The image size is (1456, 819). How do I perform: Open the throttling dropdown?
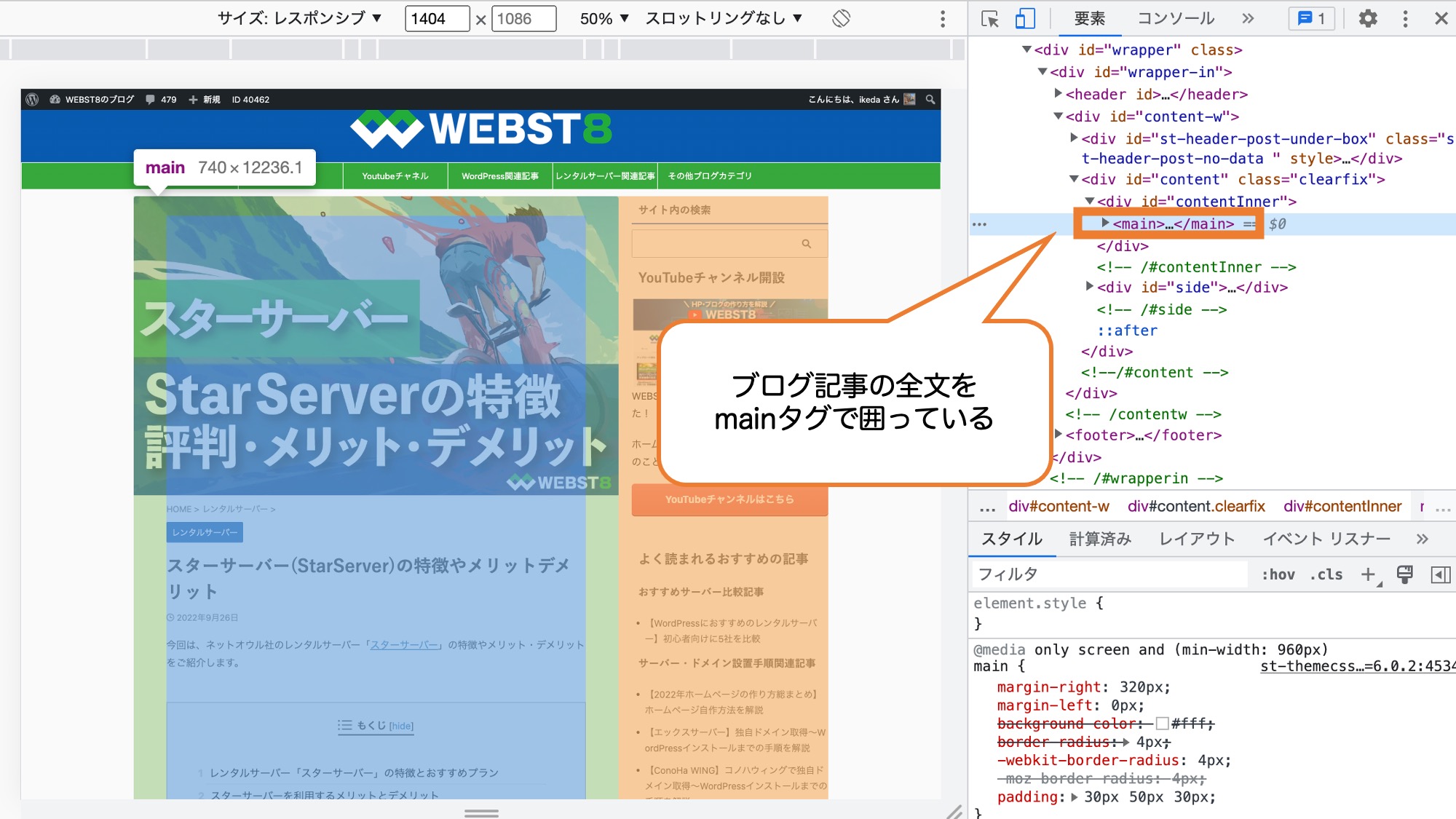tap(724, 19)
